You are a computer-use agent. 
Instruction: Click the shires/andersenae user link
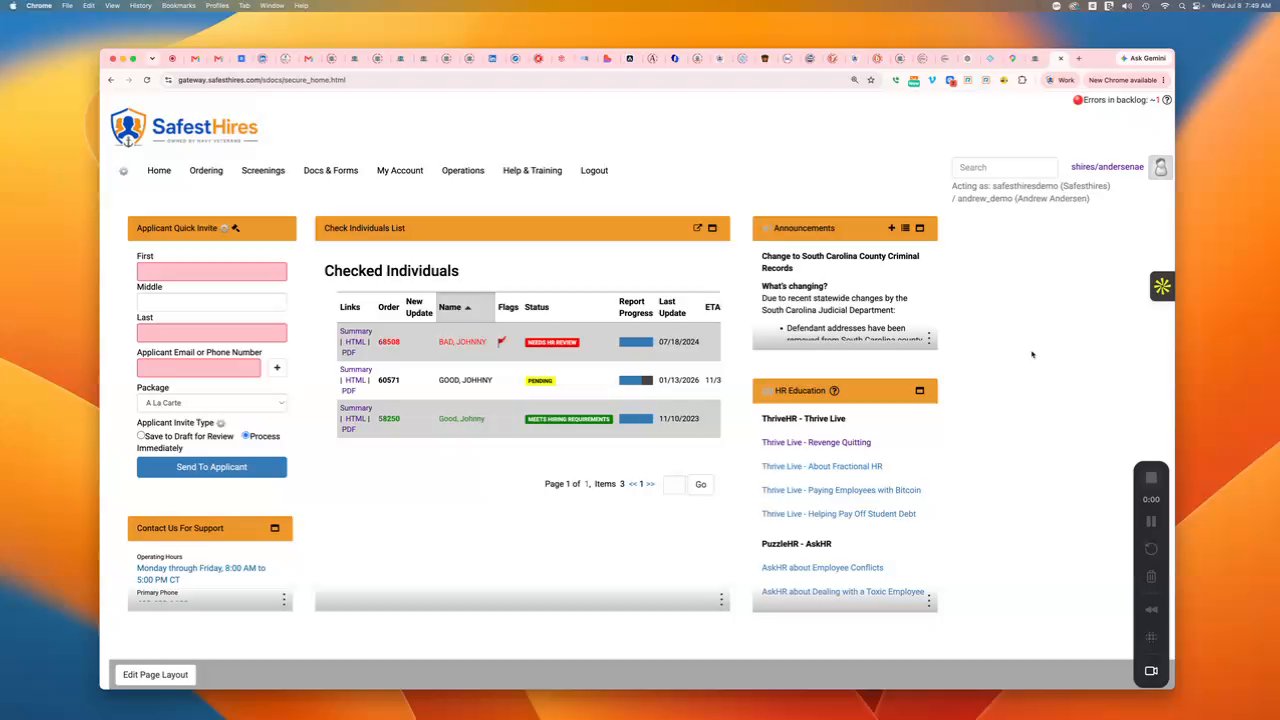coord(1107,167)
